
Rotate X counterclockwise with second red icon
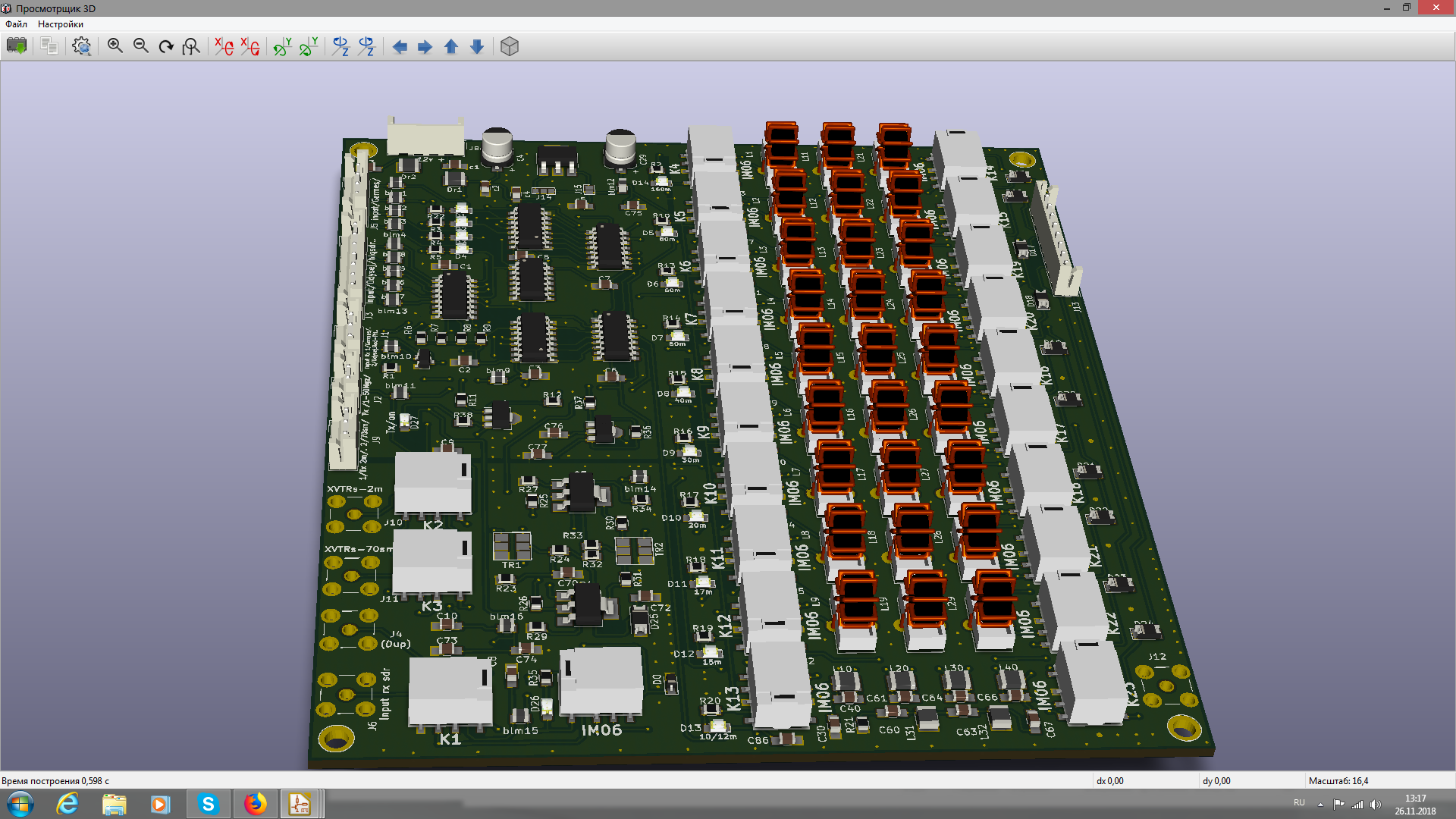click(x=249, y=46)
